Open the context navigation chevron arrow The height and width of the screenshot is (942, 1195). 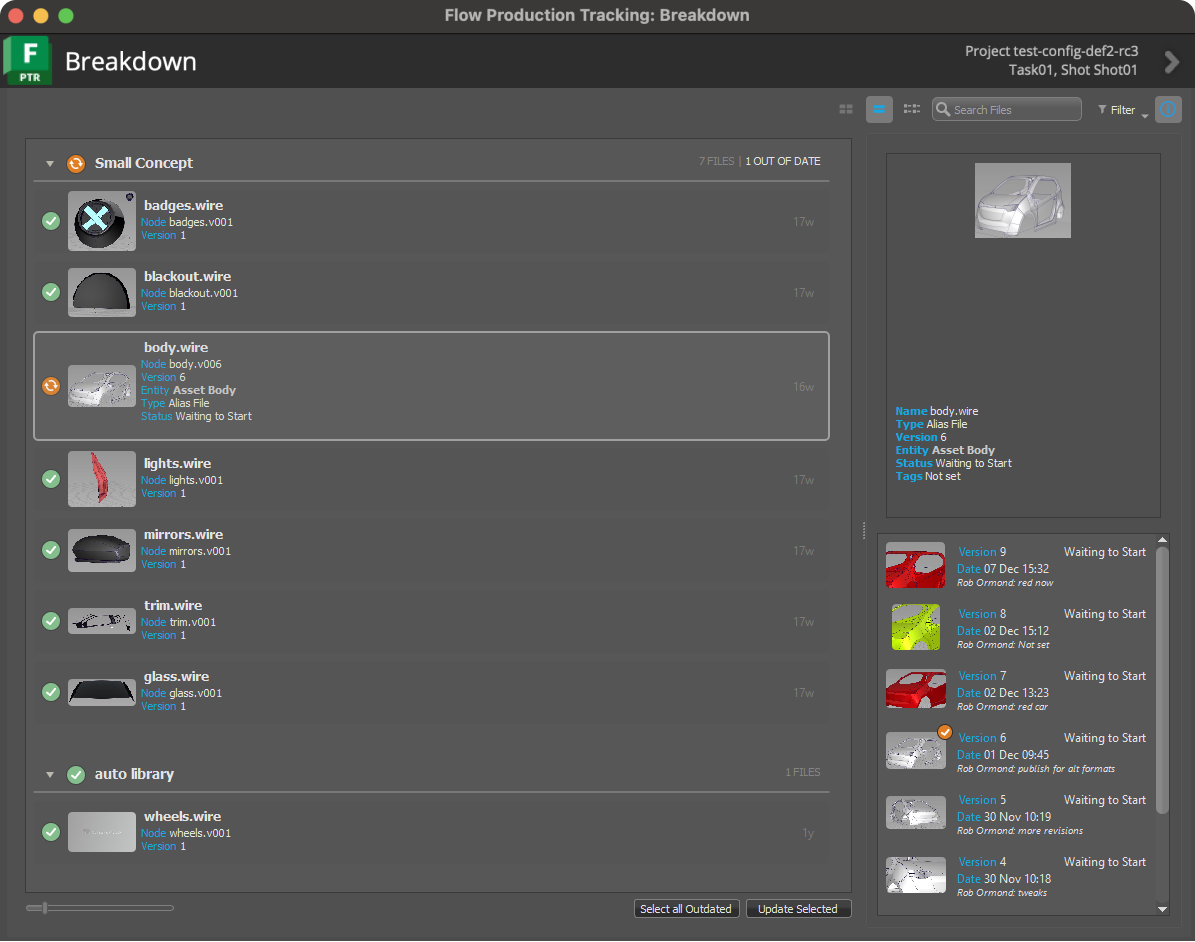coord(1171,62)
